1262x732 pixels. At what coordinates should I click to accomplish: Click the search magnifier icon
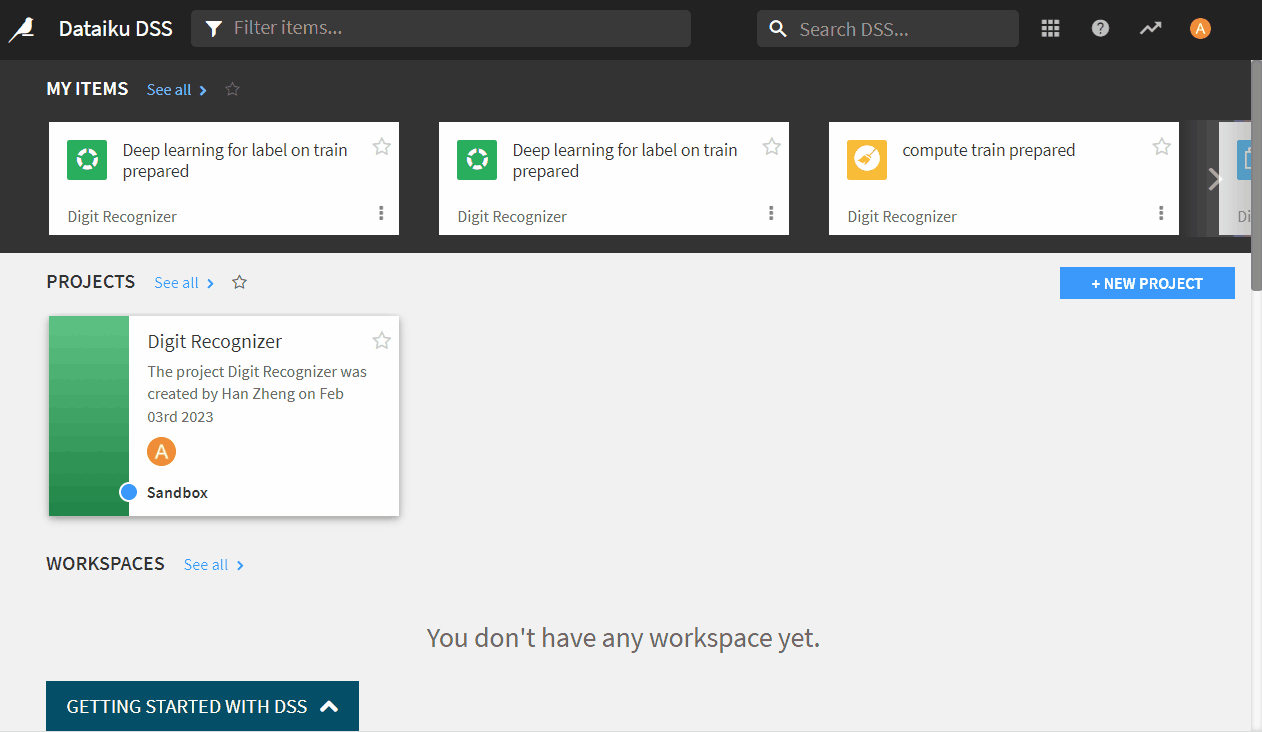point(779,29)
